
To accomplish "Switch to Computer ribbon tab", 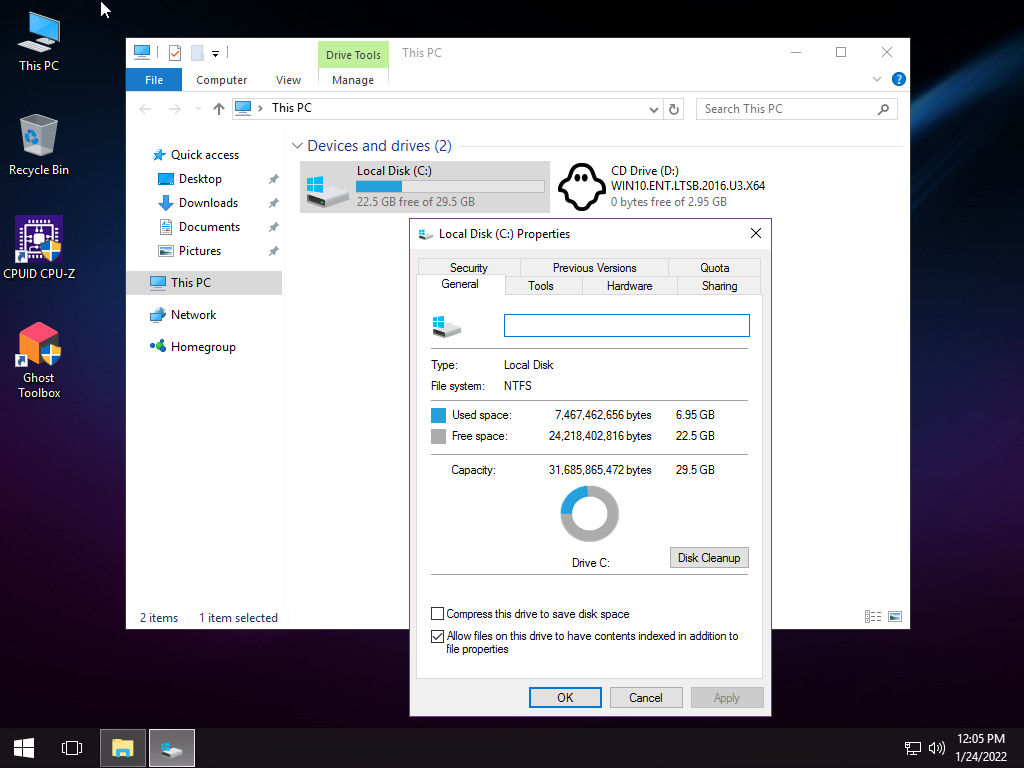I will (221, 80).
